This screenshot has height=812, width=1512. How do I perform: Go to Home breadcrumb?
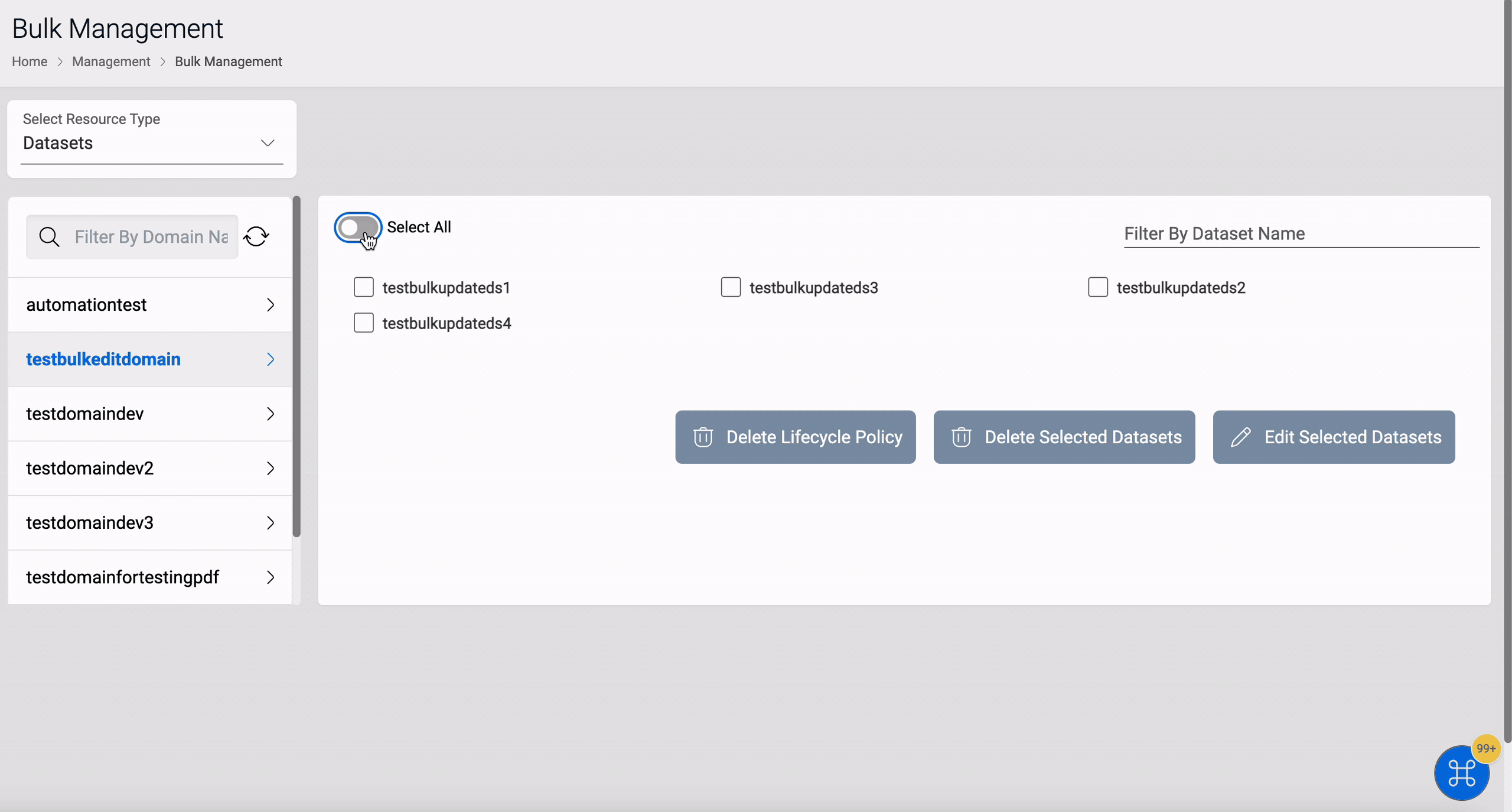click(x=30, y=61)
